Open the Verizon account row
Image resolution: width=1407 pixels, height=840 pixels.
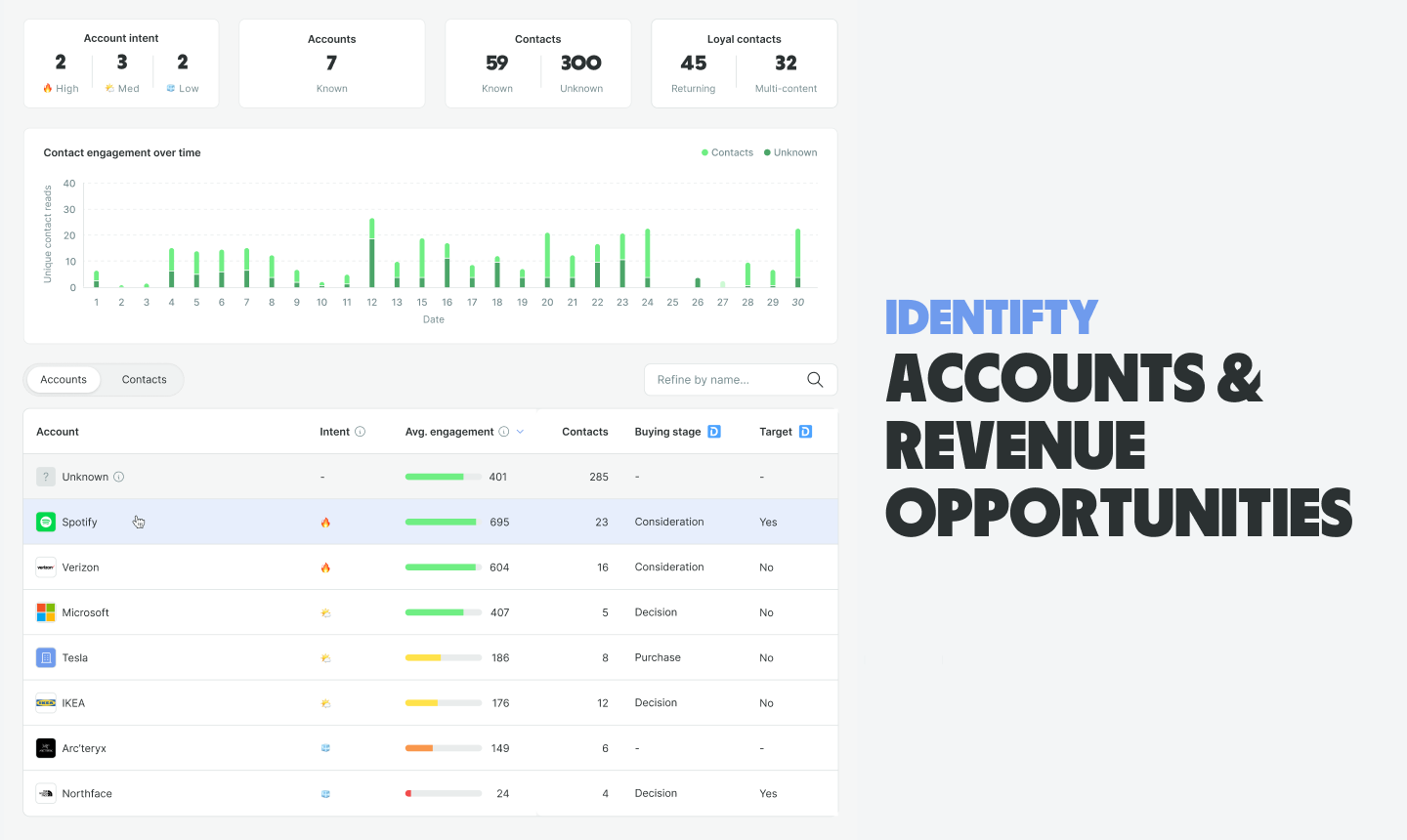[x=80, y=567]
